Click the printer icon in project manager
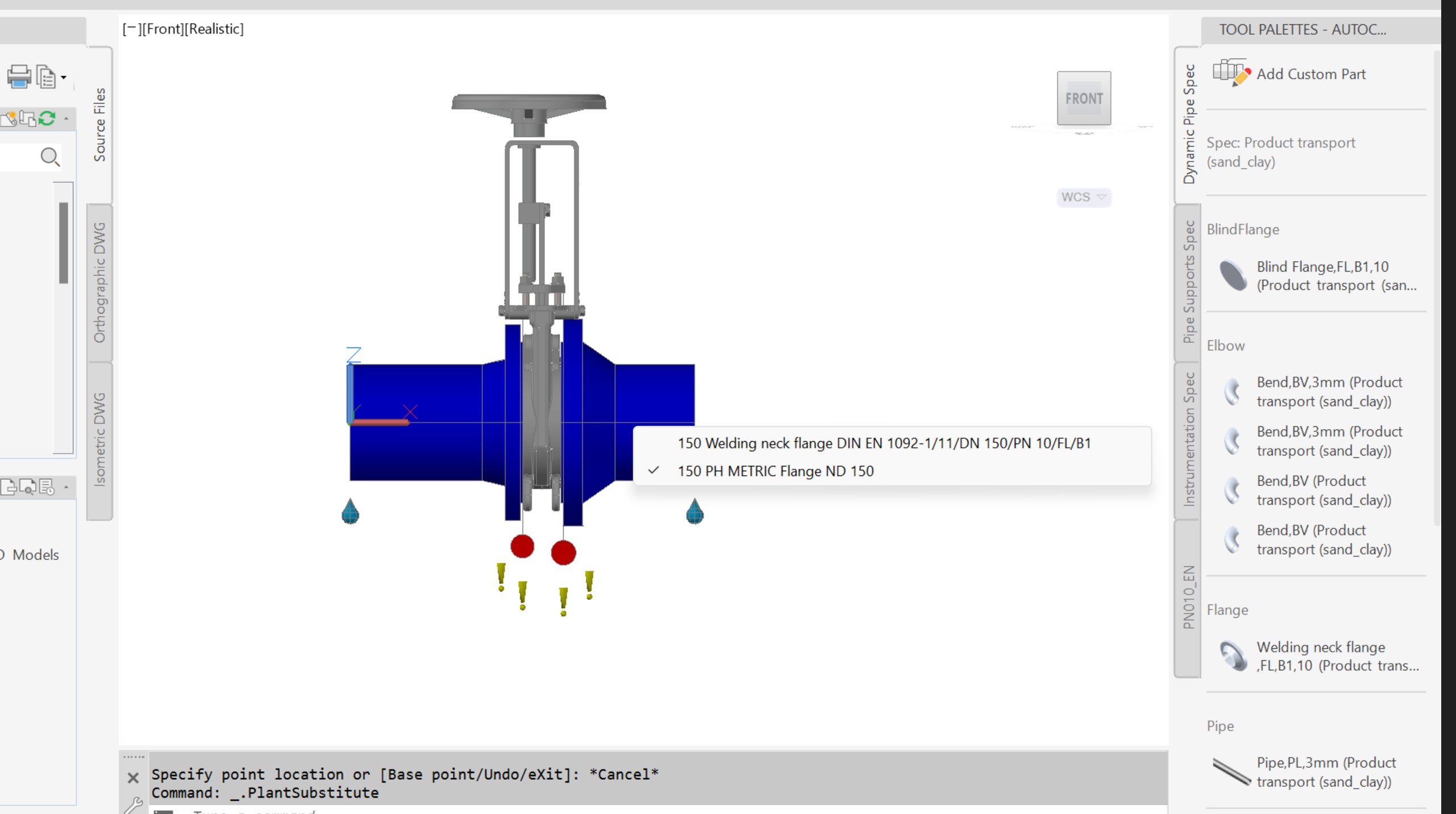 [19, 77]
